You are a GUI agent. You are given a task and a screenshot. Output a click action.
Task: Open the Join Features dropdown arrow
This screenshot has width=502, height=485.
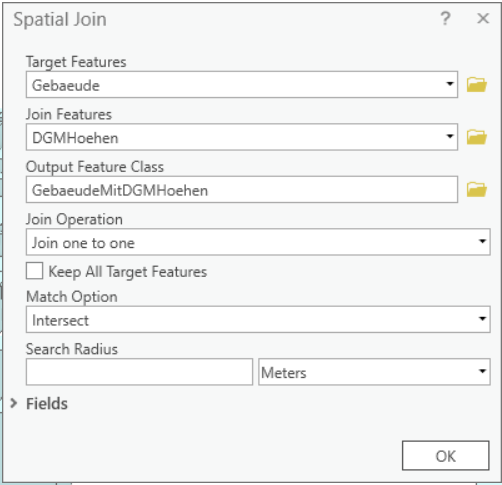(x=450, y=137)
